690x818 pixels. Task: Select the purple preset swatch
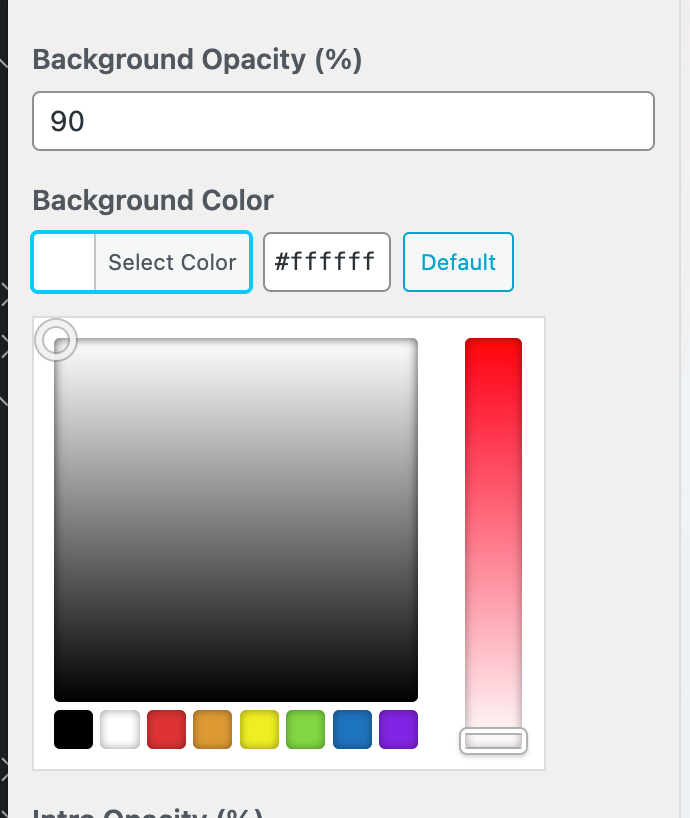click(398, 729)
